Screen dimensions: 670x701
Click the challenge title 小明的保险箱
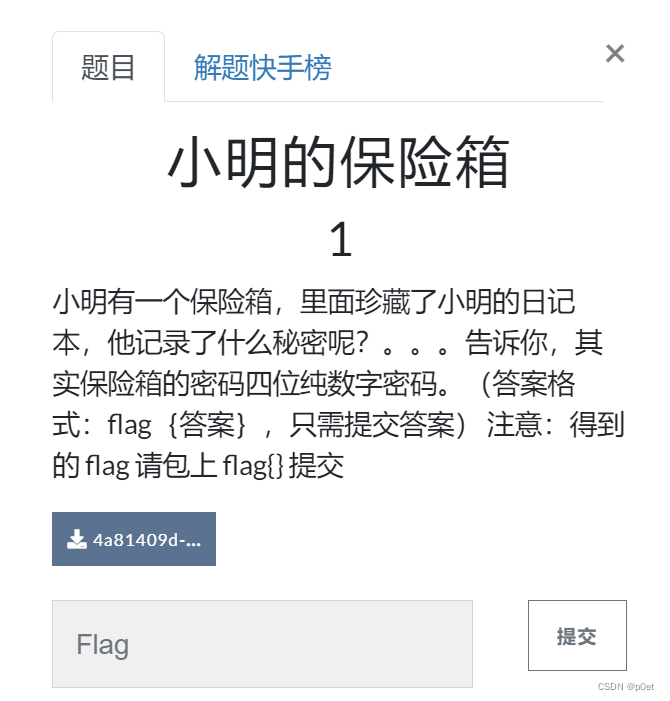point(338,162)
